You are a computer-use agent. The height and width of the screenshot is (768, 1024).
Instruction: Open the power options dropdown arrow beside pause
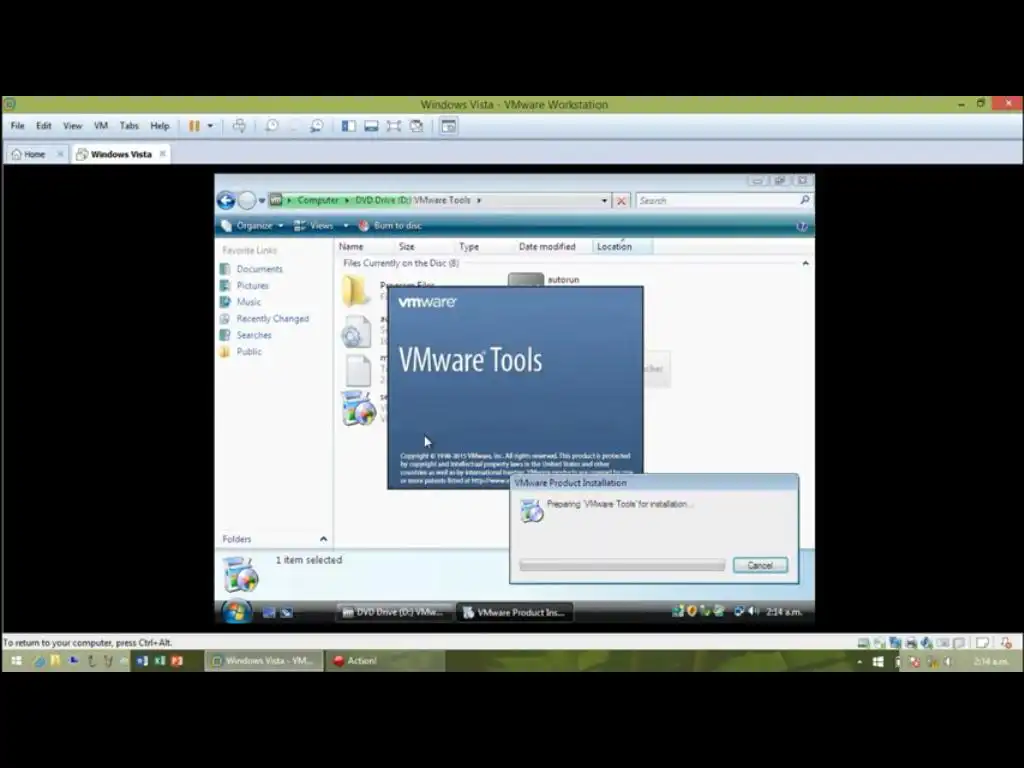point(210,126)
